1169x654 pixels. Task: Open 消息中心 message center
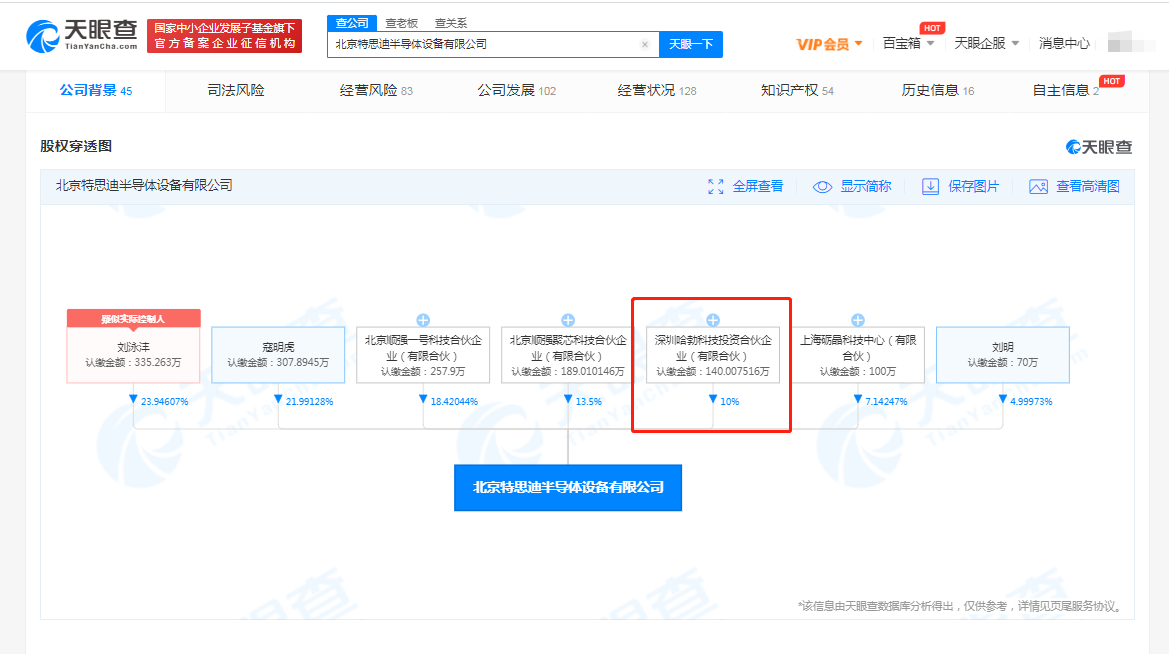[1064, 43]
